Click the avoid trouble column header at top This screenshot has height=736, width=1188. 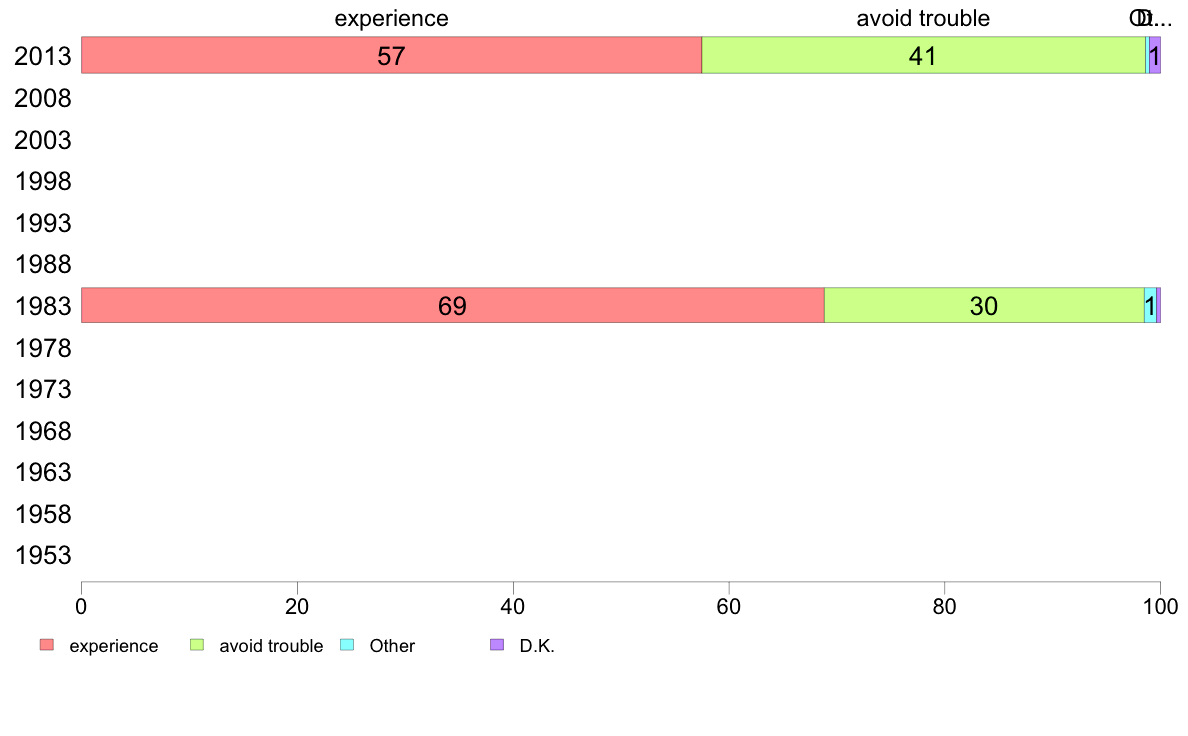click(x=923, y=18)
